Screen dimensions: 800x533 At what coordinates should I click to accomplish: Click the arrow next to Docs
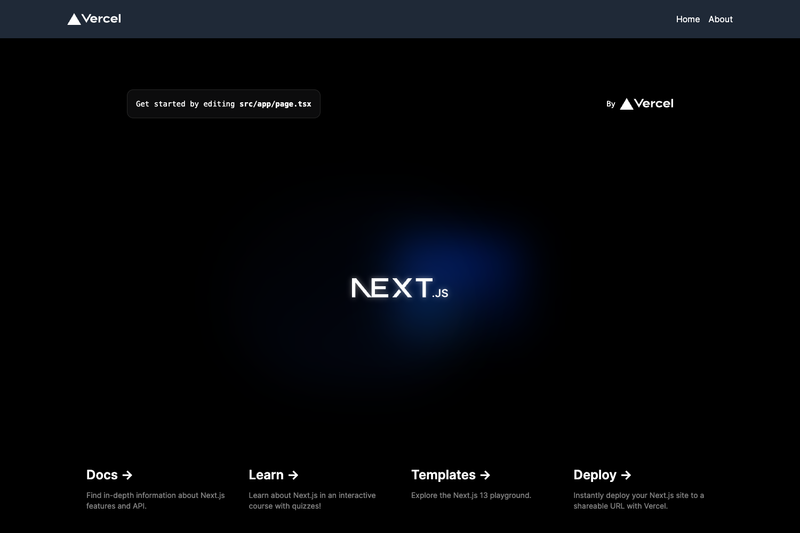click(128, 475)
